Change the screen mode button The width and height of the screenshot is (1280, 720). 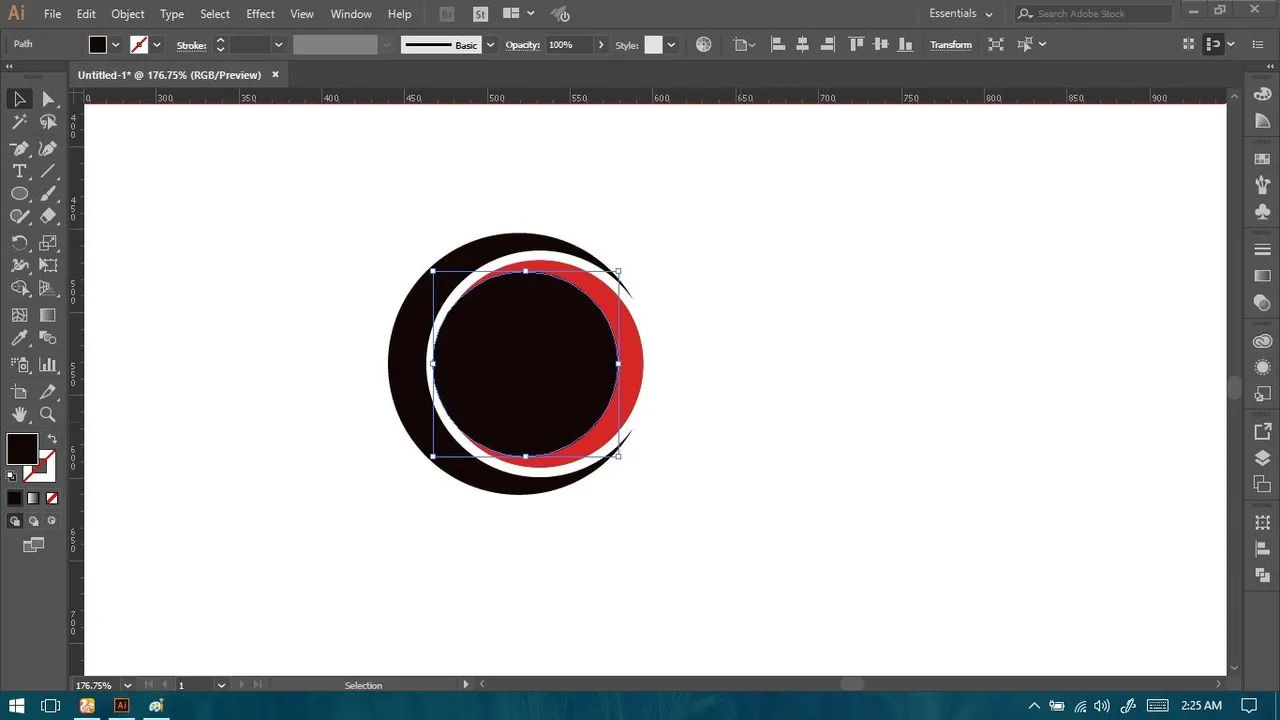(34, 545)
